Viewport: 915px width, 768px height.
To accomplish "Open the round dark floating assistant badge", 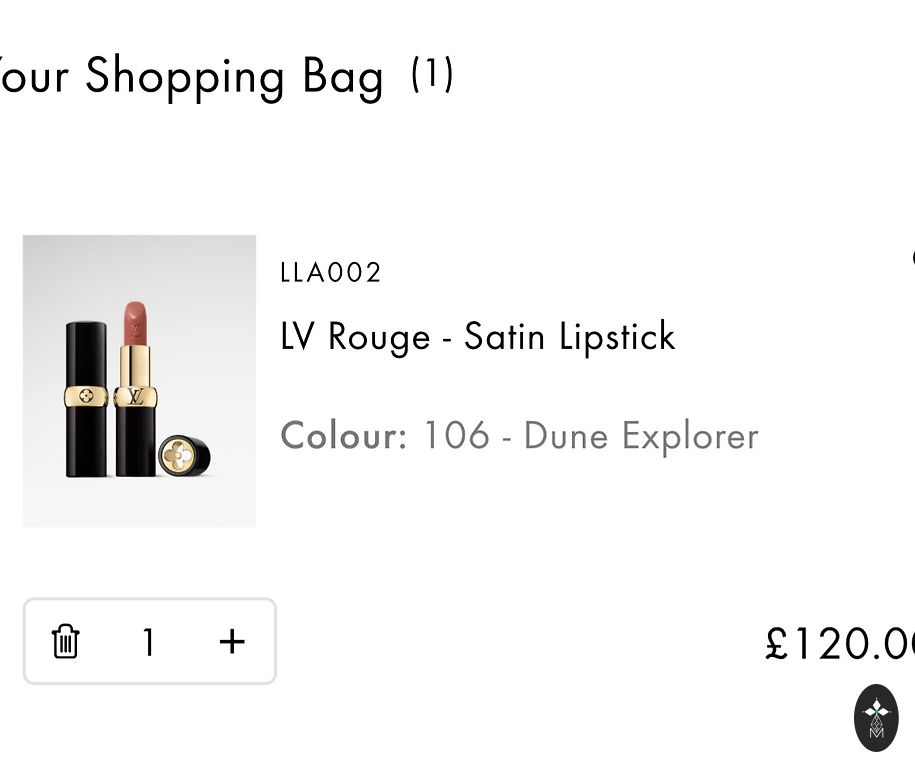I will pyautogui.click(x=876, y=718).
